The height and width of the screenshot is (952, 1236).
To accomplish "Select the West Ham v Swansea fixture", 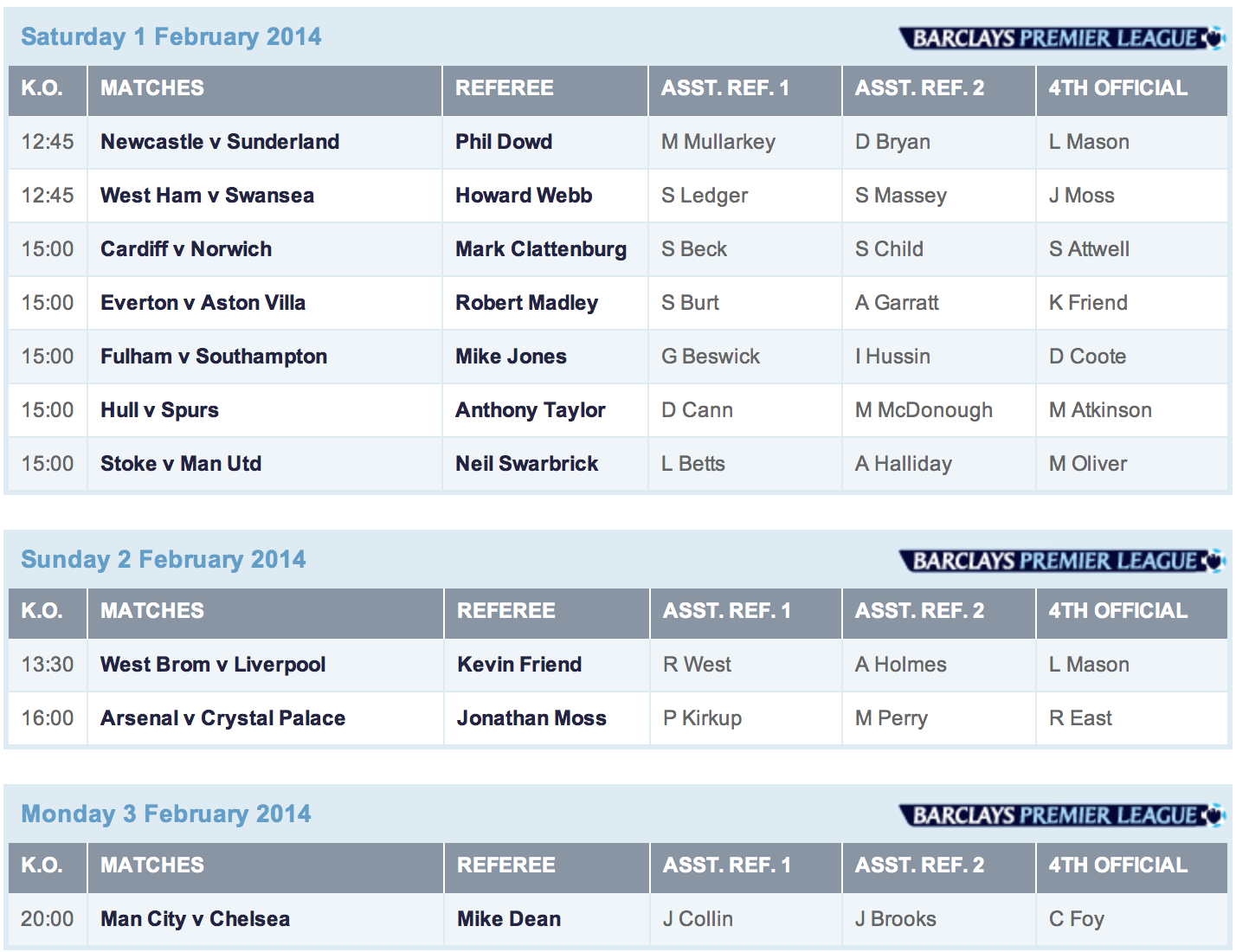I will coord(207,196).
